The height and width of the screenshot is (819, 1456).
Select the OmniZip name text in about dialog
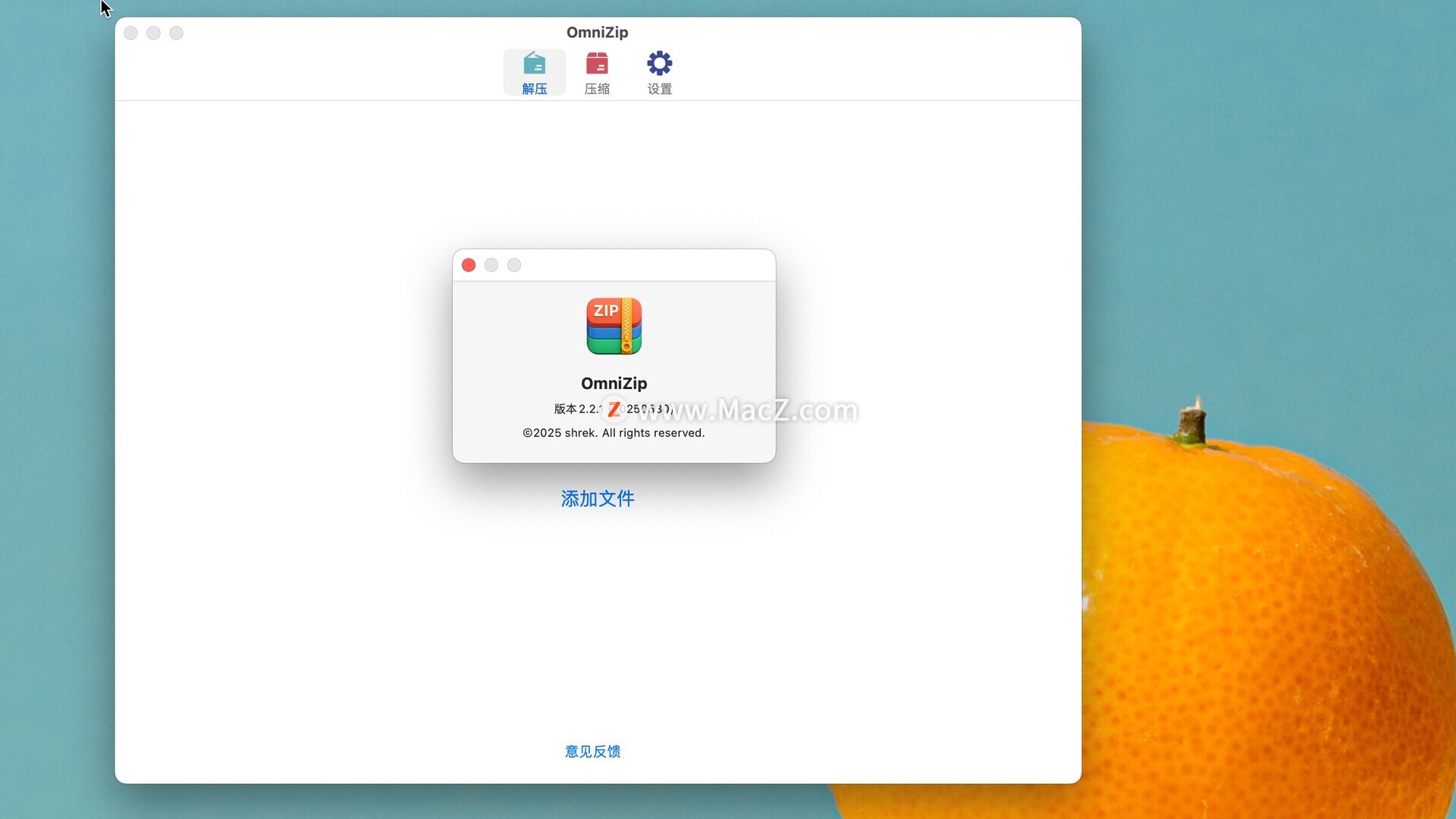(x=614, y=384)
